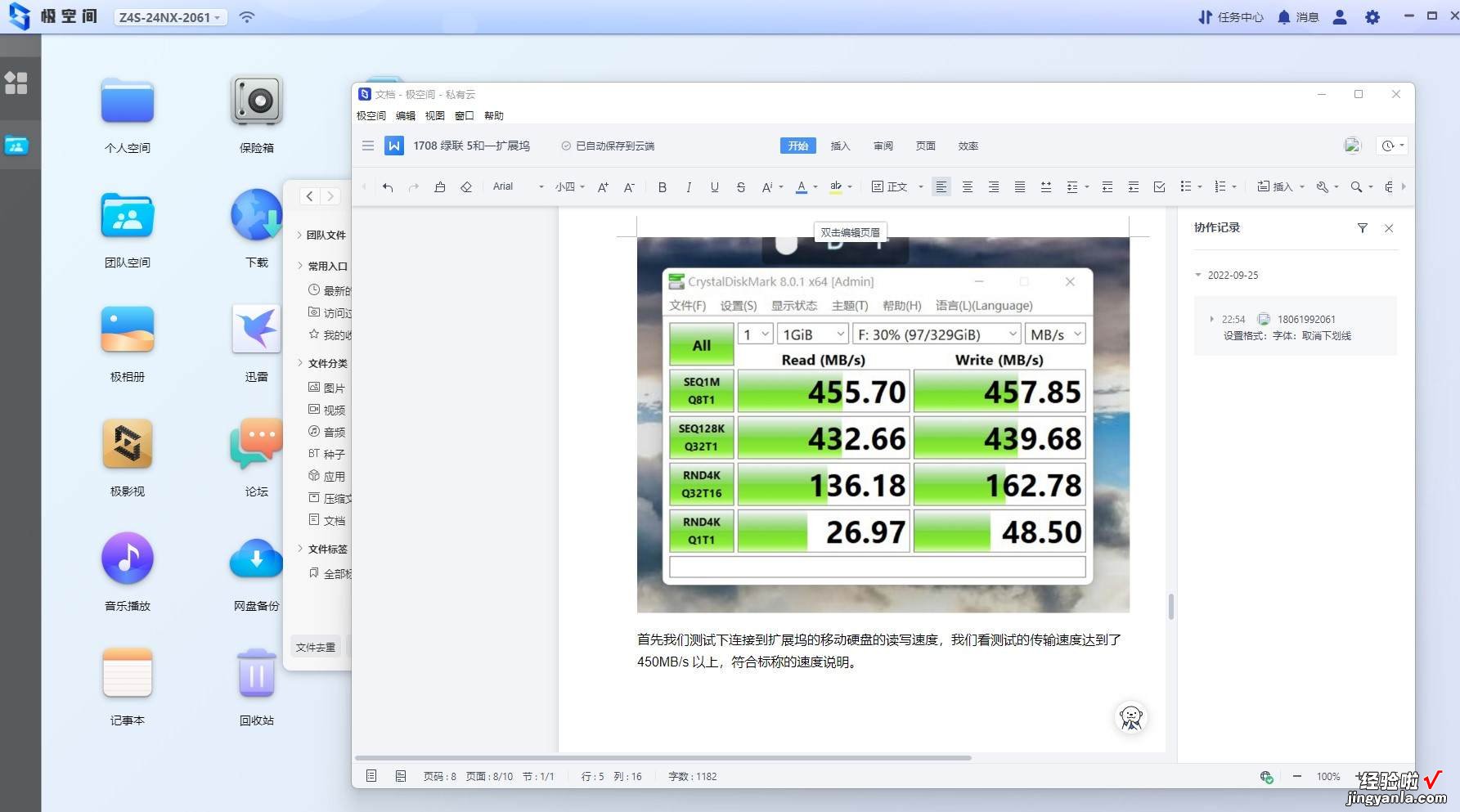1460x812 pixels.
Task: Select 视频 category in file manager
Action: [x=327, y=410]
